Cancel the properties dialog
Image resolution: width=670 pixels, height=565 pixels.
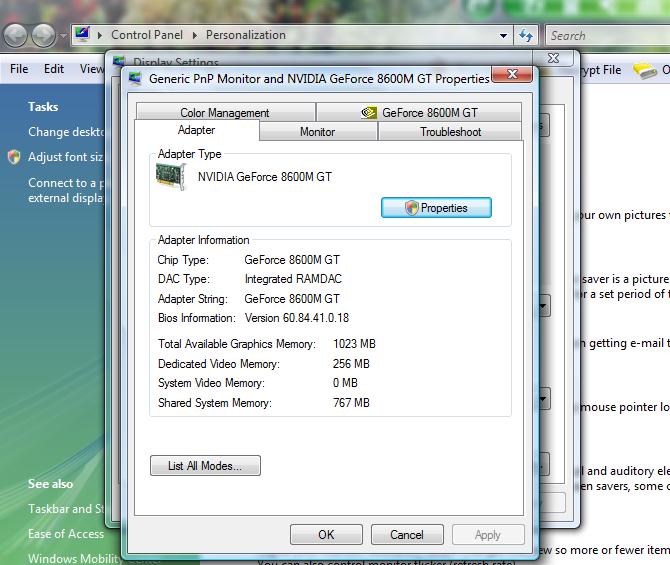[407, 535]
